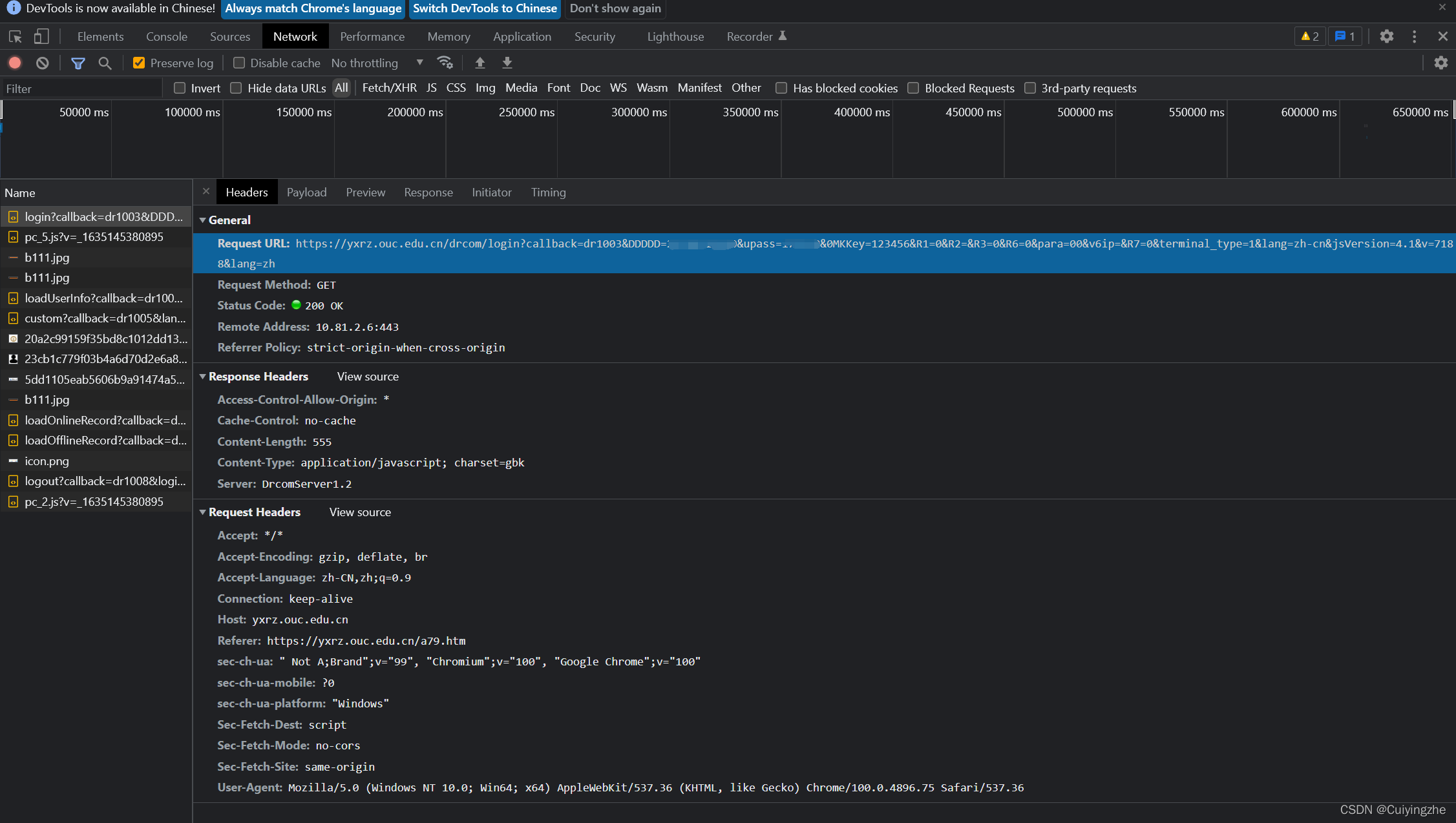Stop recording network log
1456x823 pixels.
click(15, 63)
